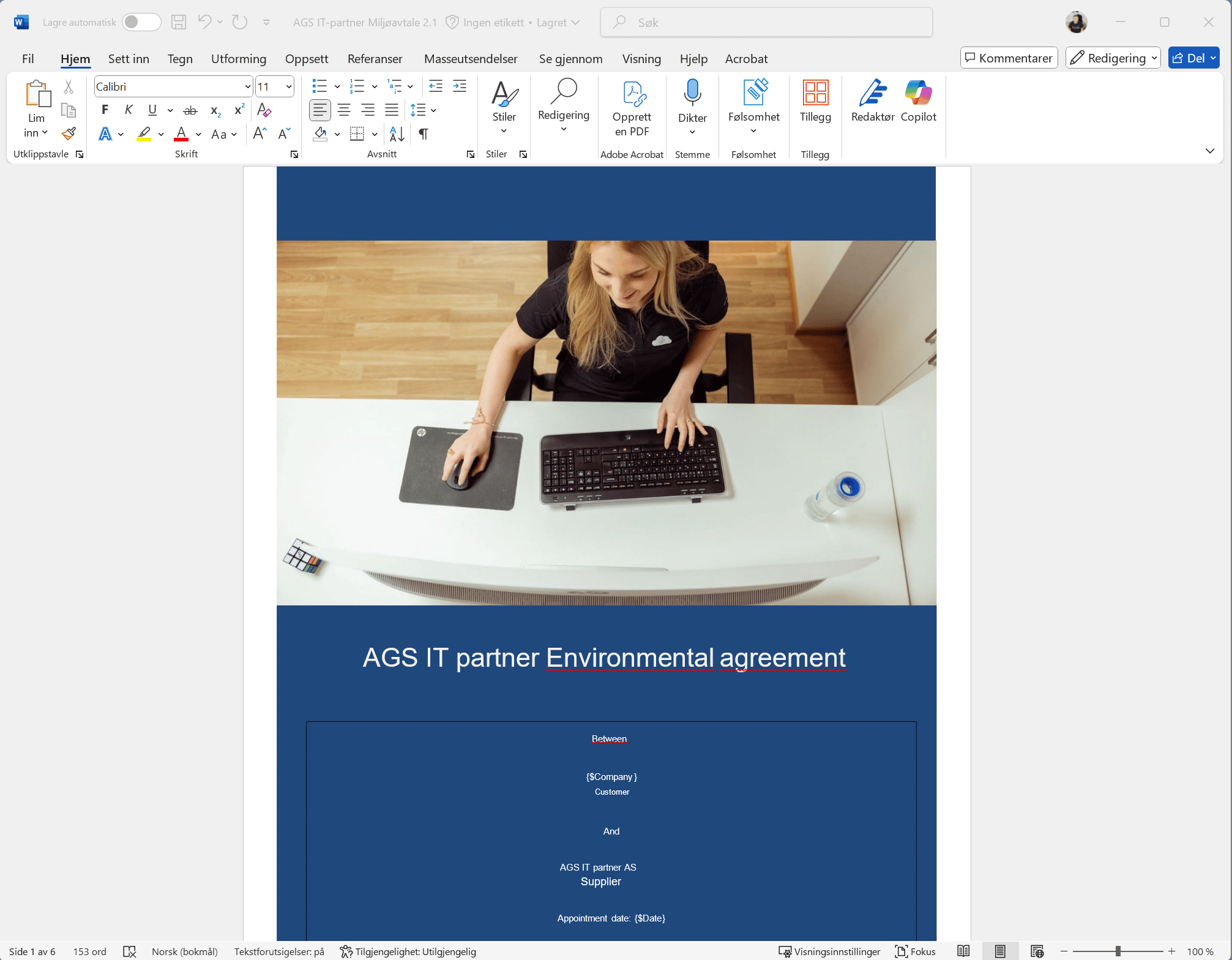Click the Copy icon
This screenshot has width=1232, height=960.
(x=69, y=110)
